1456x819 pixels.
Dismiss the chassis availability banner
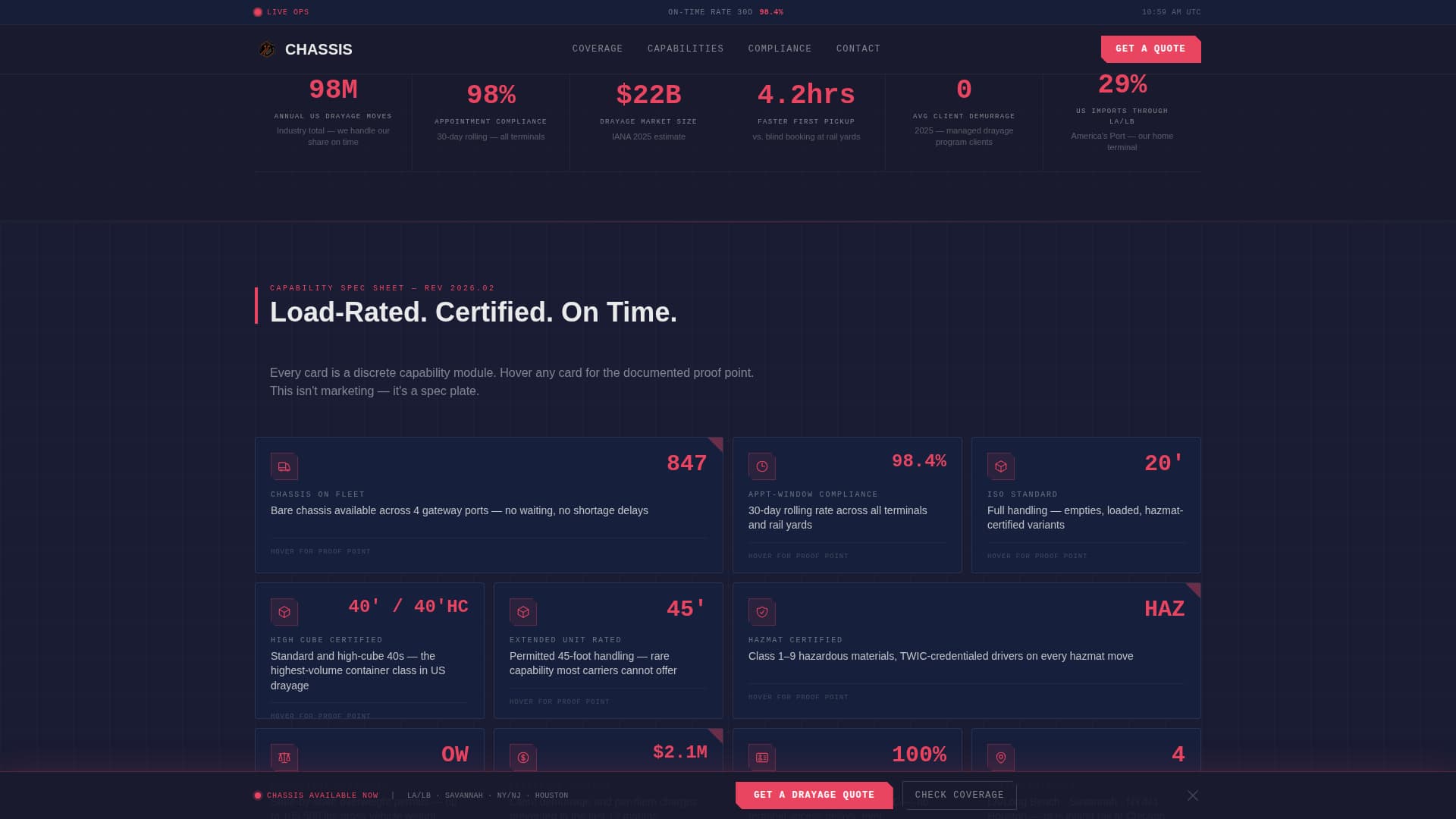click(1193, 795)
